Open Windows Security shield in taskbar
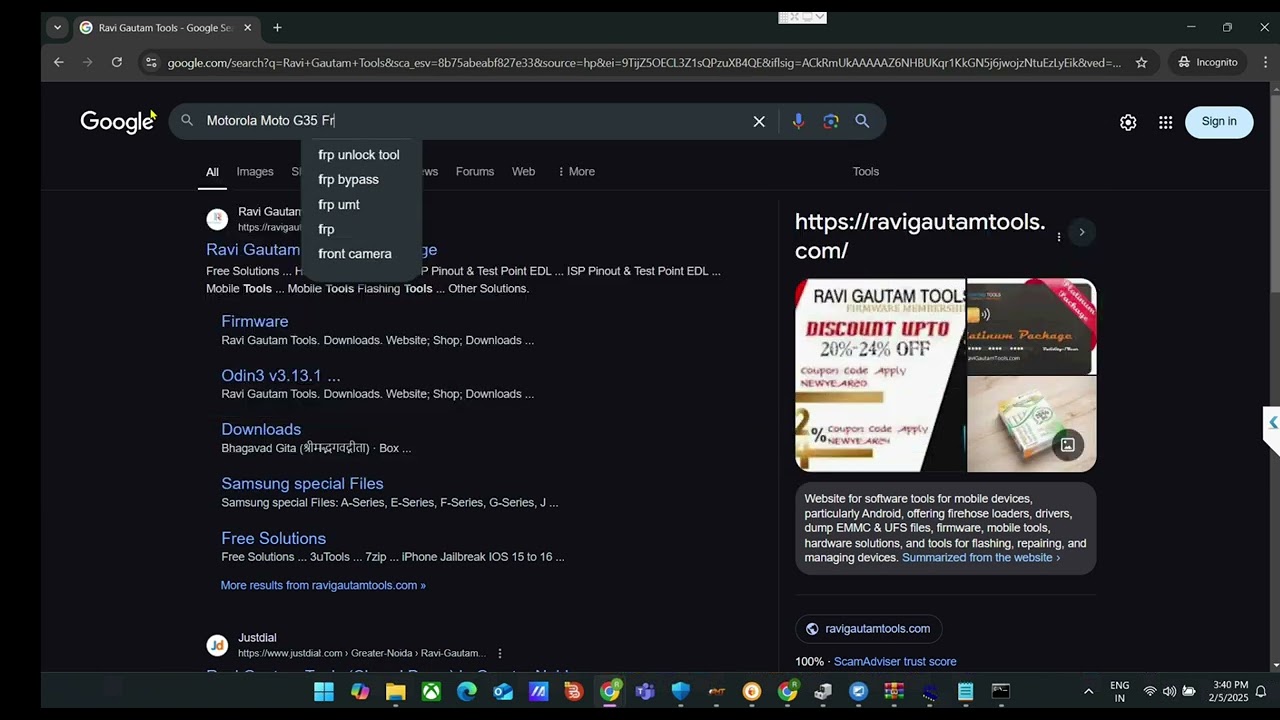 pos(681,691)
